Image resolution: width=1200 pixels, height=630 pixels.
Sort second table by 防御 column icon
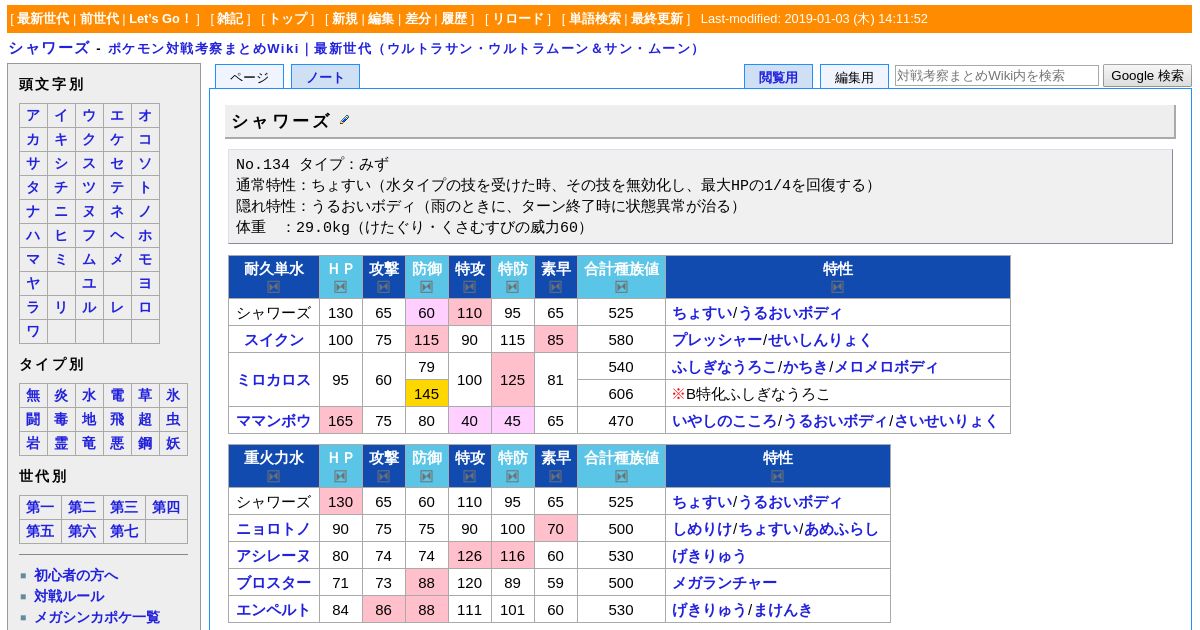427,476
